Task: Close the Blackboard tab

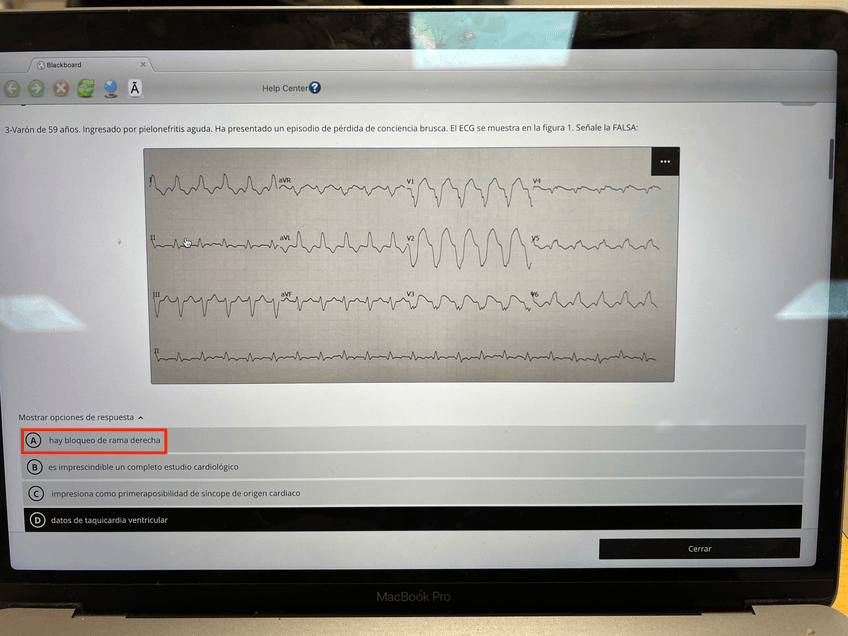Action: [x=143, y=64]
